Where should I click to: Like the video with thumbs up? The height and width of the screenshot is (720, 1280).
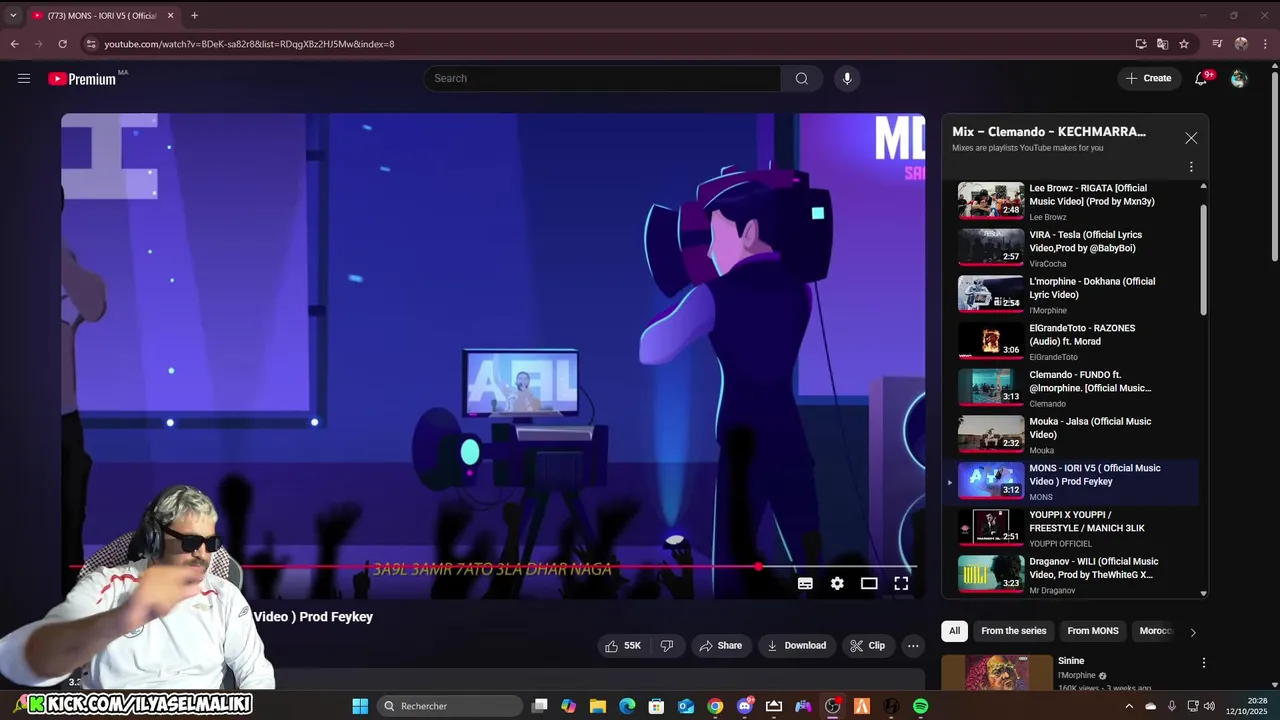(x=623, y=646)
